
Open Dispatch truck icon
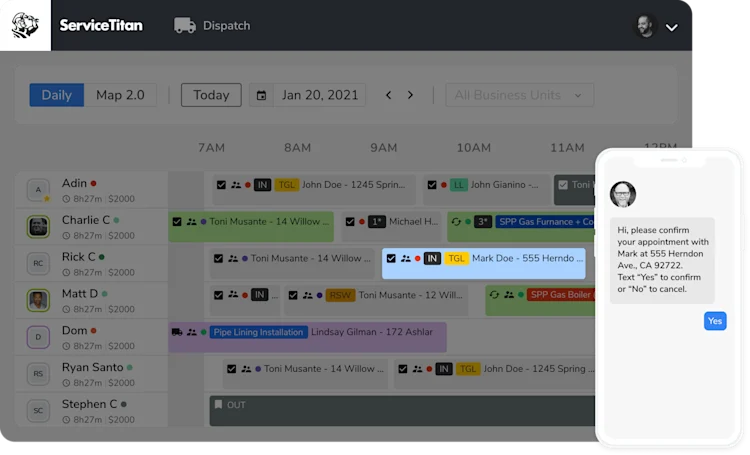(185, 25)
